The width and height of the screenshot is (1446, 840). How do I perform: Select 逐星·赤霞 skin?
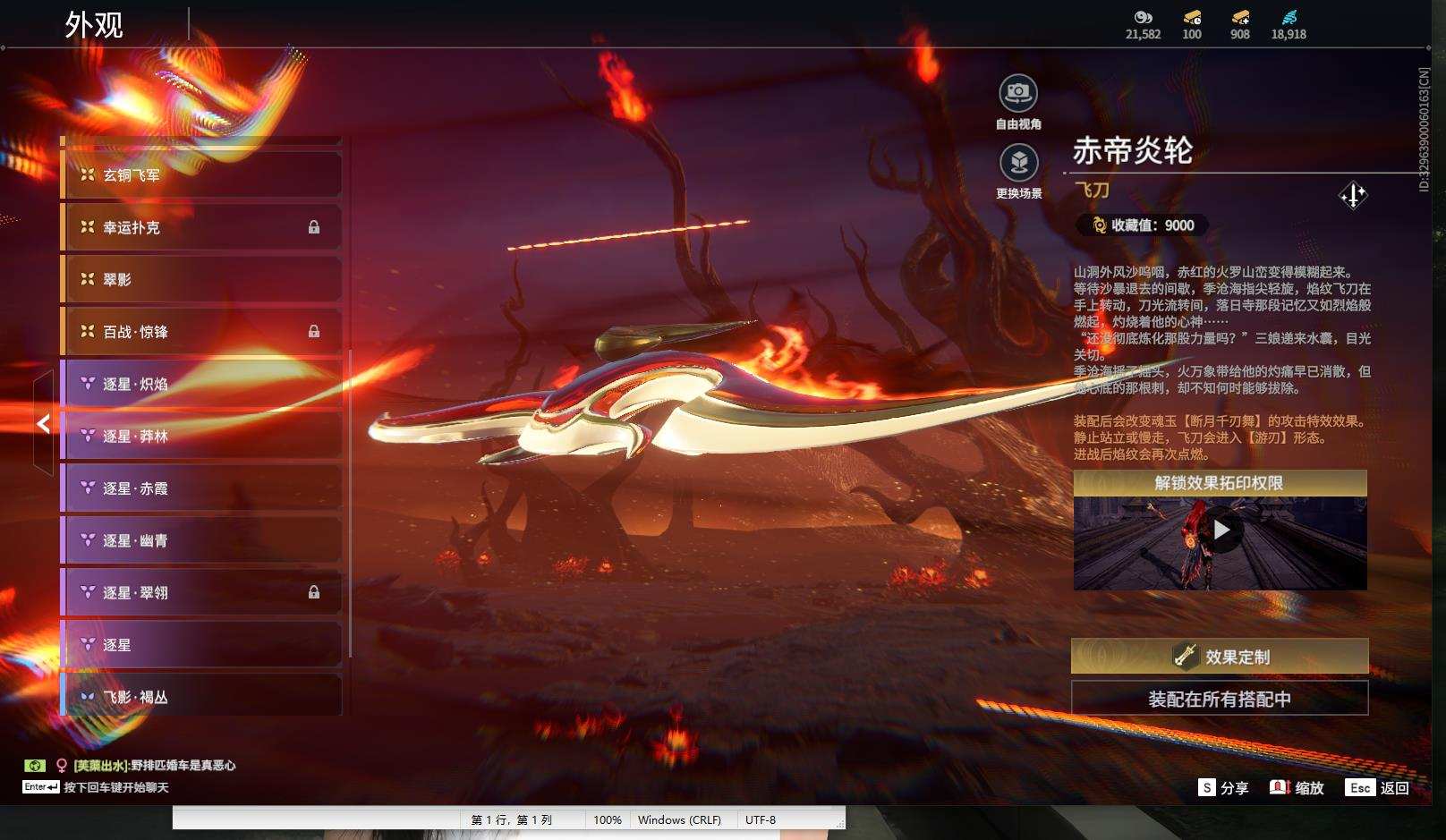[x=201, y=488]
